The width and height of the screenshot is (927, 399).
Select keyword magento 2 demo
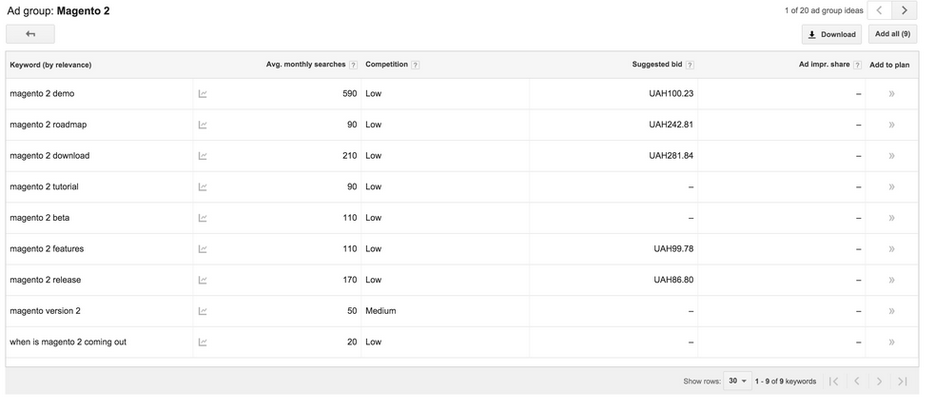point(42,93)
